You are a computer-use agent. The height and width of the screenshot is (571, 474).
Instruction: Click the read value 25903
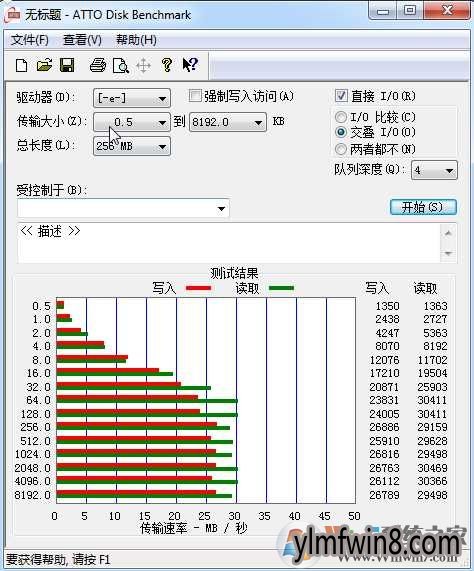pos(432,387)
